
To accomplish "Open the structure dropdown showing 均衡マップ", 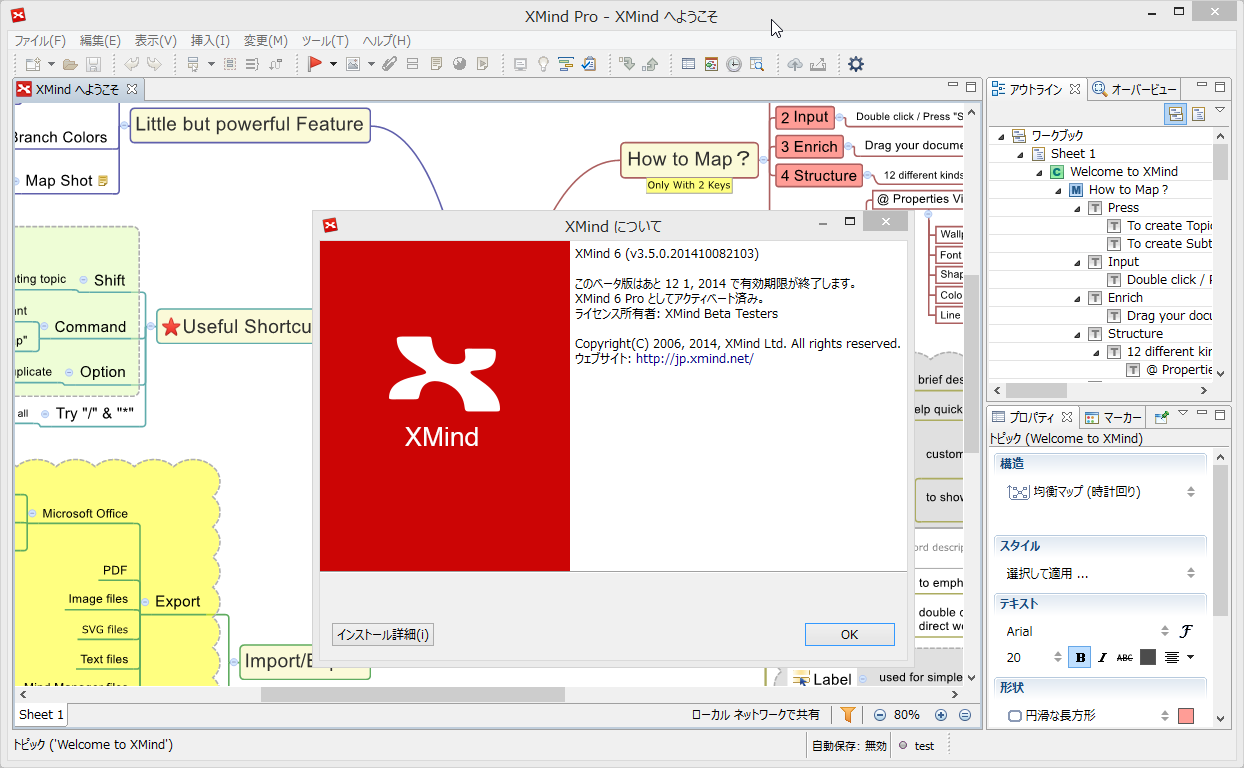I will click(x=1101, y=492).
